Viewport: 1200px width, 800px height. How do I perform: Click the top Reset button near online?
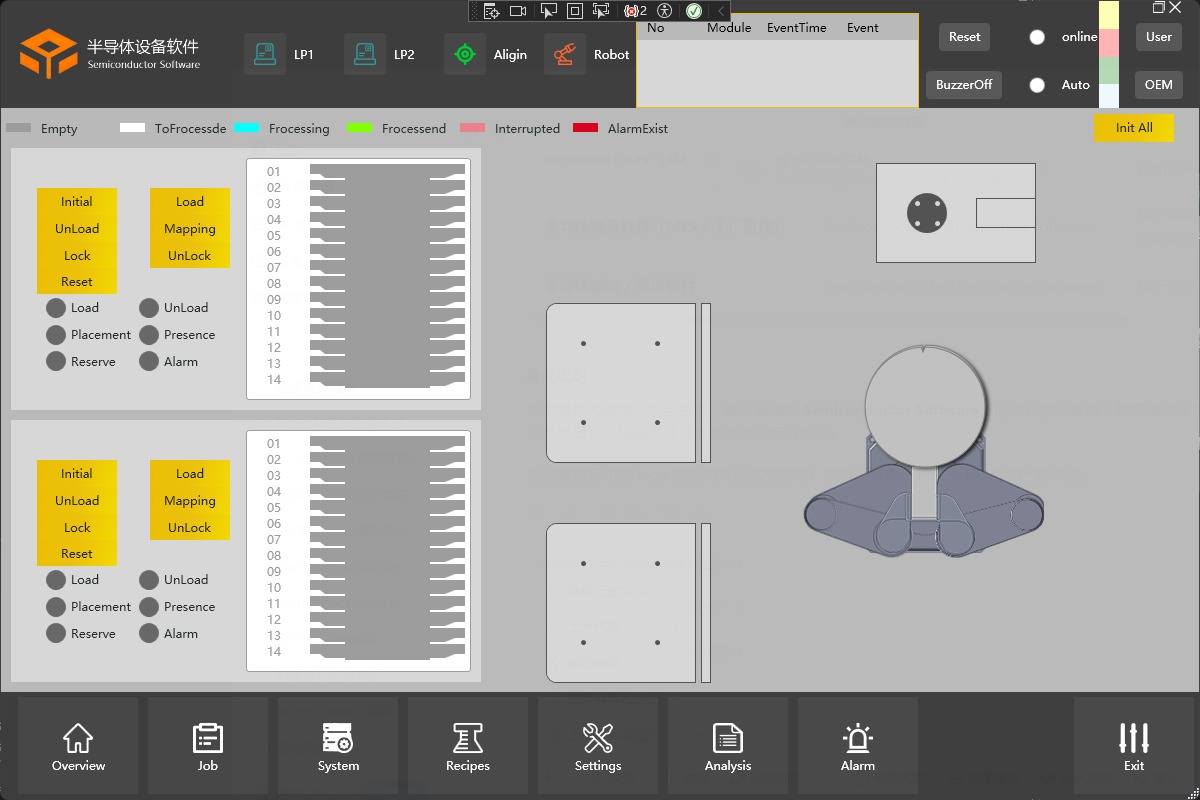(965, 37)
